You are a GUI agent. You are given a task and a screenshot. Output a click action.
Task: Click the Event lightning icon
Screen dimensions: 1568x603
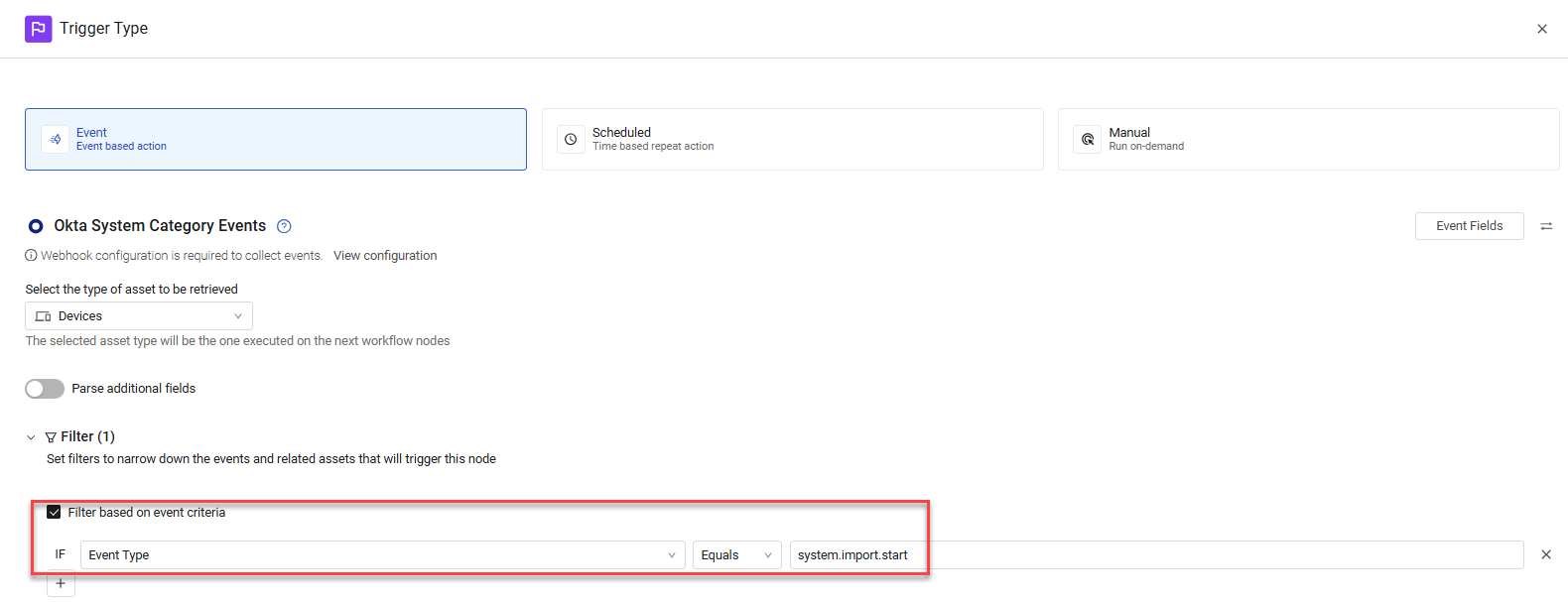(56, 139)
